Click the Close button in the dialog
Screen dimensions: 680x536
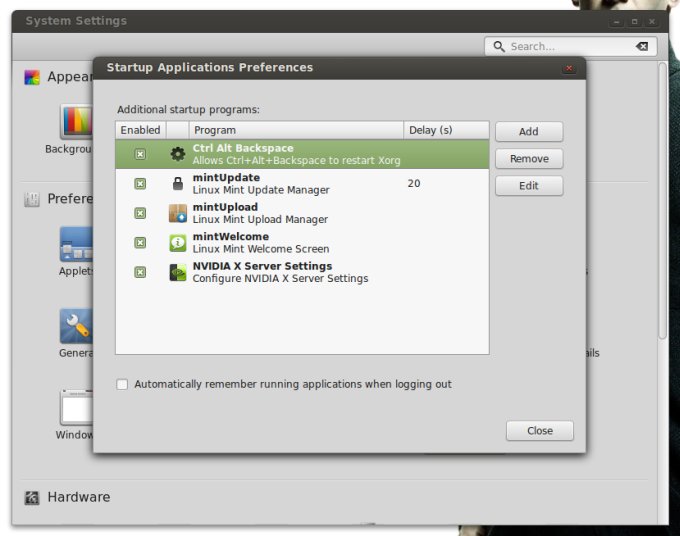(539, 431)
